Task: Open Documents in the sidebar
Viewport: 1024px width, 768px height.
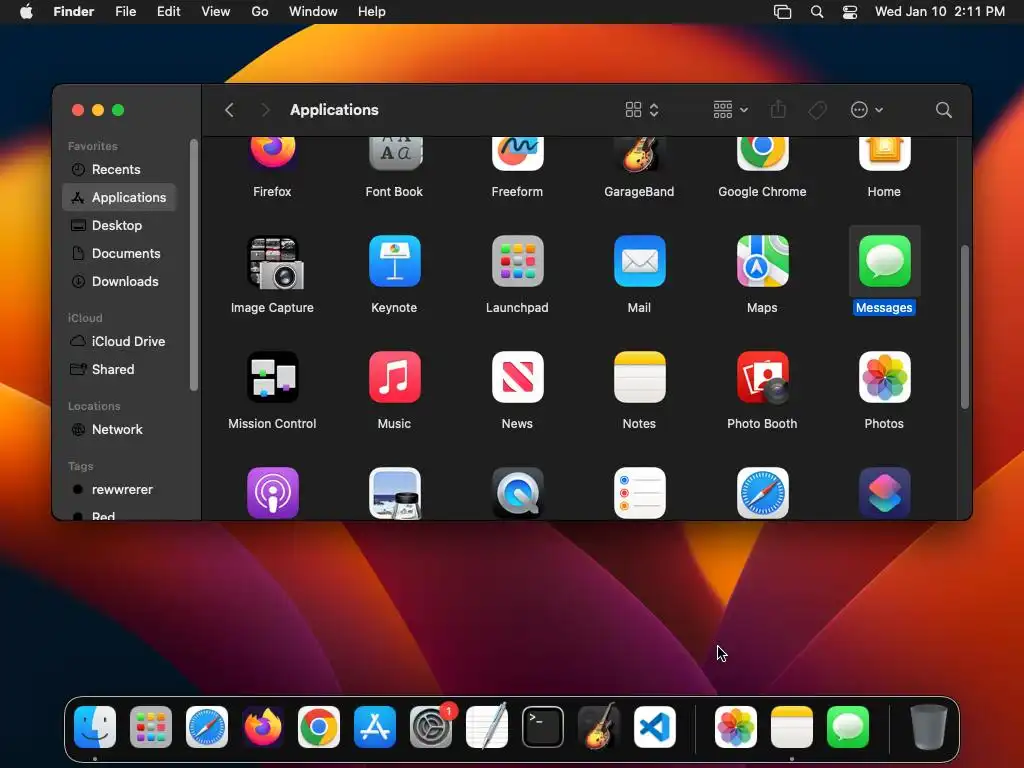Action: point(119,253)
